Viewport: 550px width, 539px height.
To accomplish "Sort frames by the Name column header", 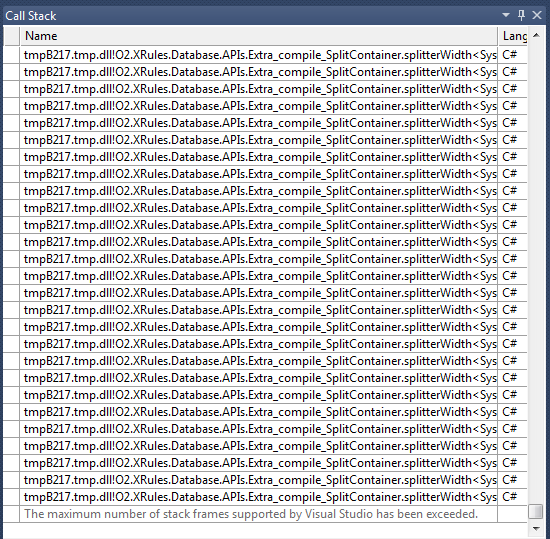I will (259, 36).
